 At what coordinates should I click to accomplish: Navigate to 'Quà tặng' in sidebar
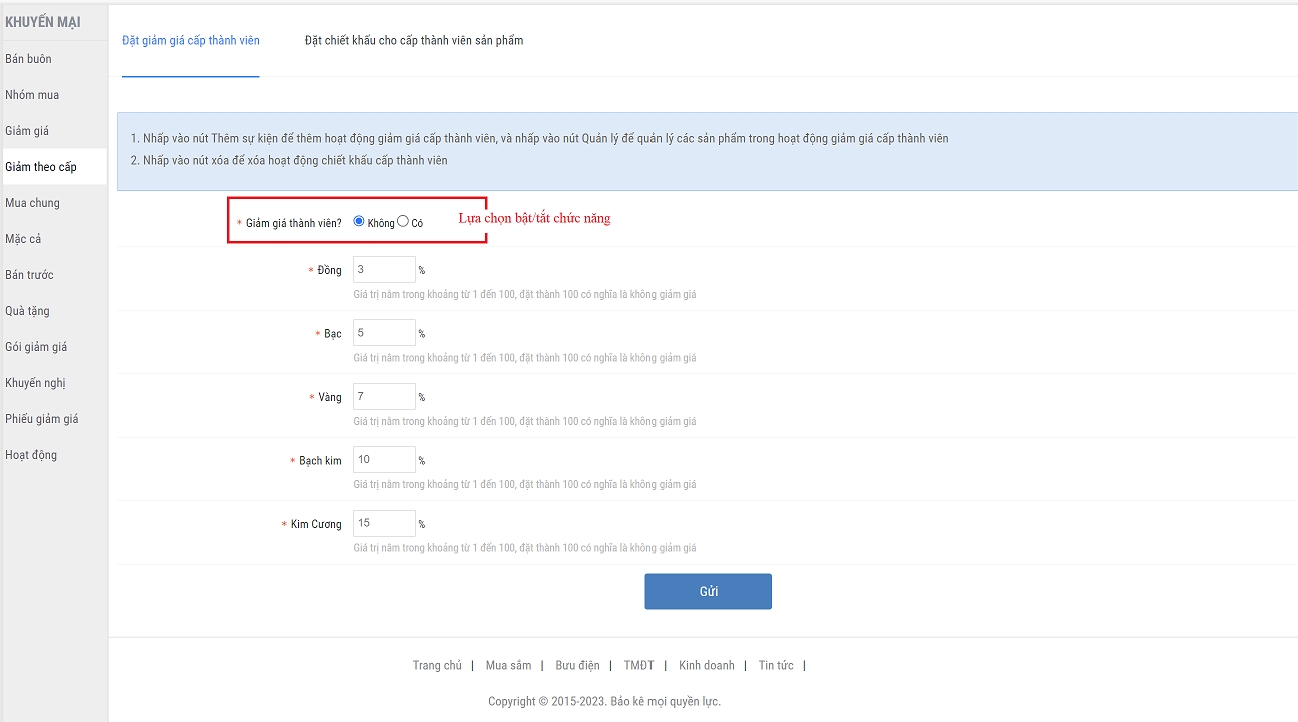[27, 311]
